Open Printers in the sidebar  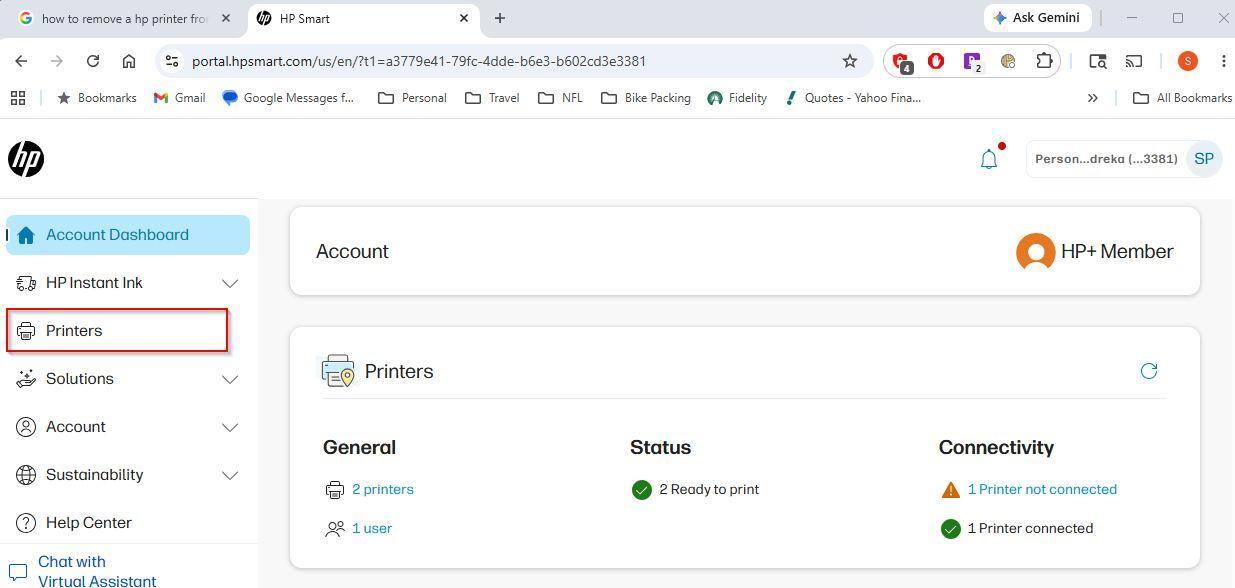coord(118,331)
